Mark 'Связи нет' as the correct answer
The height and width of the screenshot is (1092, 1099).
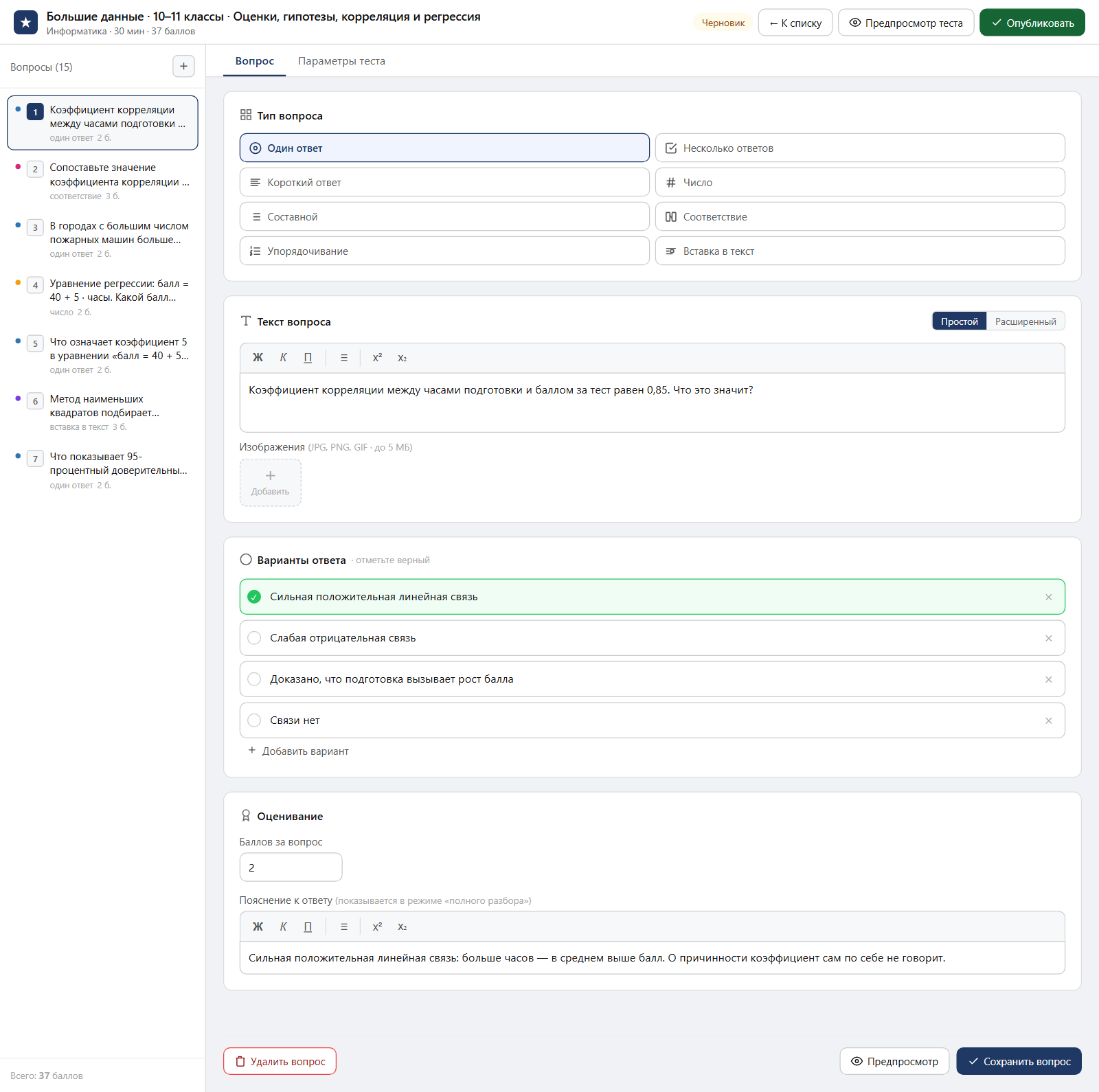tap(254, 720)
